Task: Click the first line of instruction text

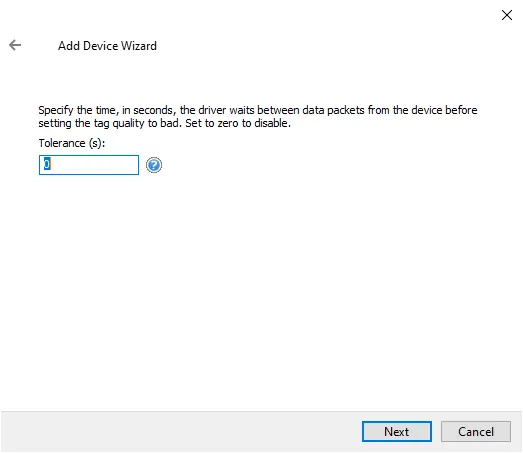Action: [257, 110]
